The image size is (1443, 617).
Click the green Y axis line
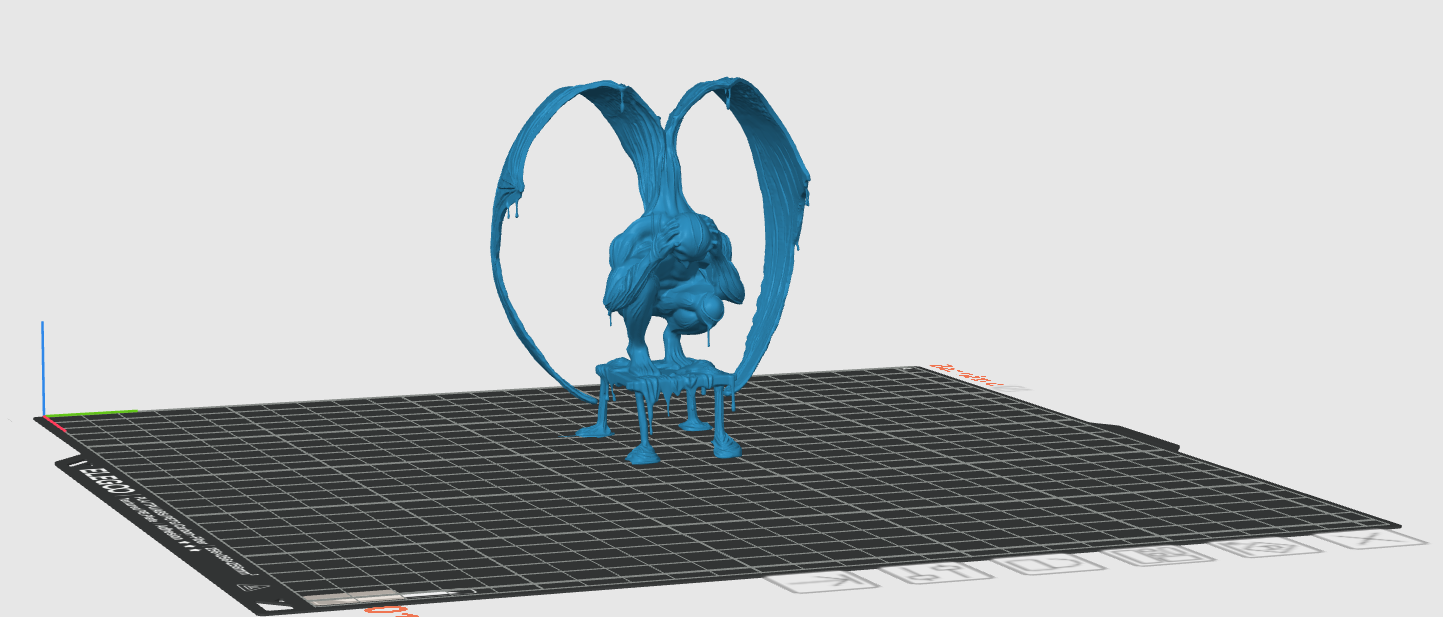coord(93,412)
